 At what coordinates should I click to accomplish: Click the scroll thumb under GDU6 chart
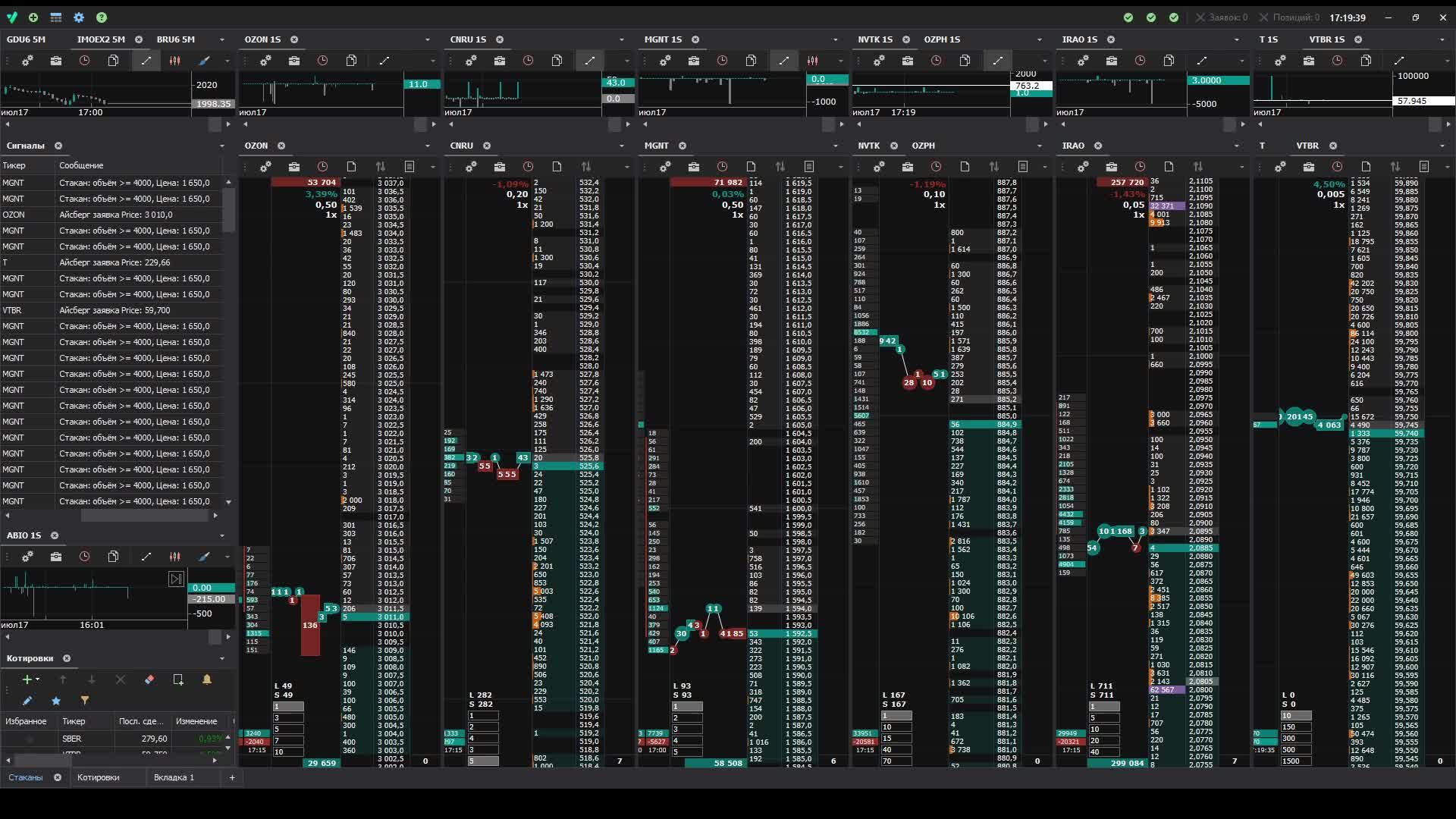(215, 124)
